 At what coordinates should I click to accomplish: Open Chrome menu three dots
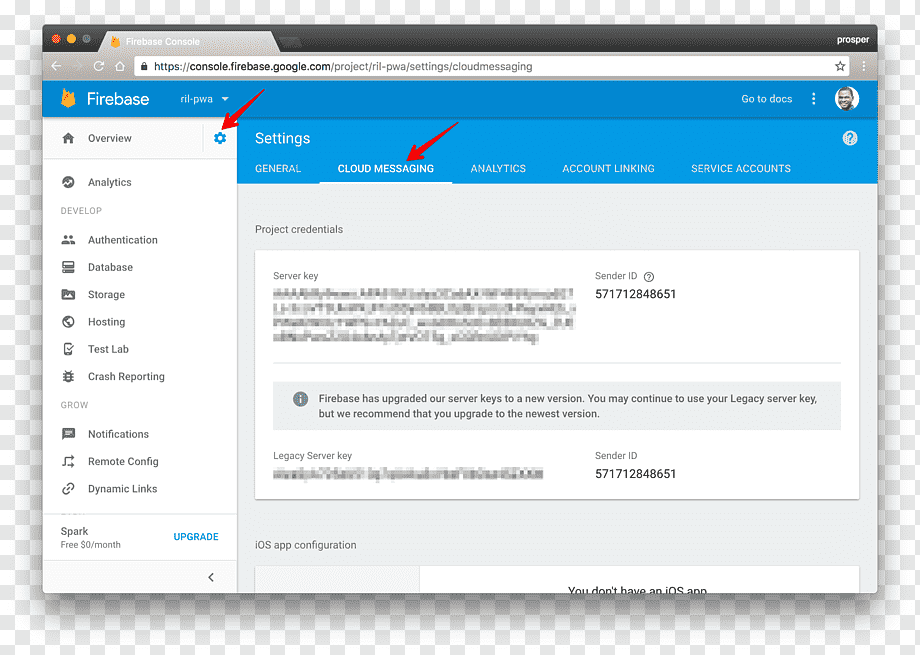pos(864,66)
